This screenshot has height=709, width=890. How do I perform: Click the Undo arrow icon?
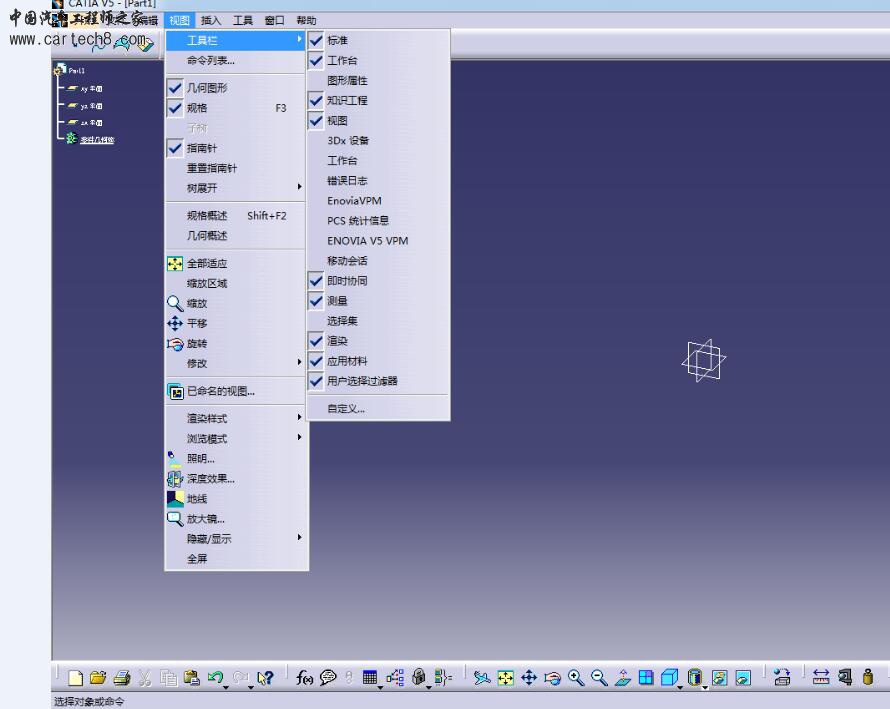click(214, 678)
